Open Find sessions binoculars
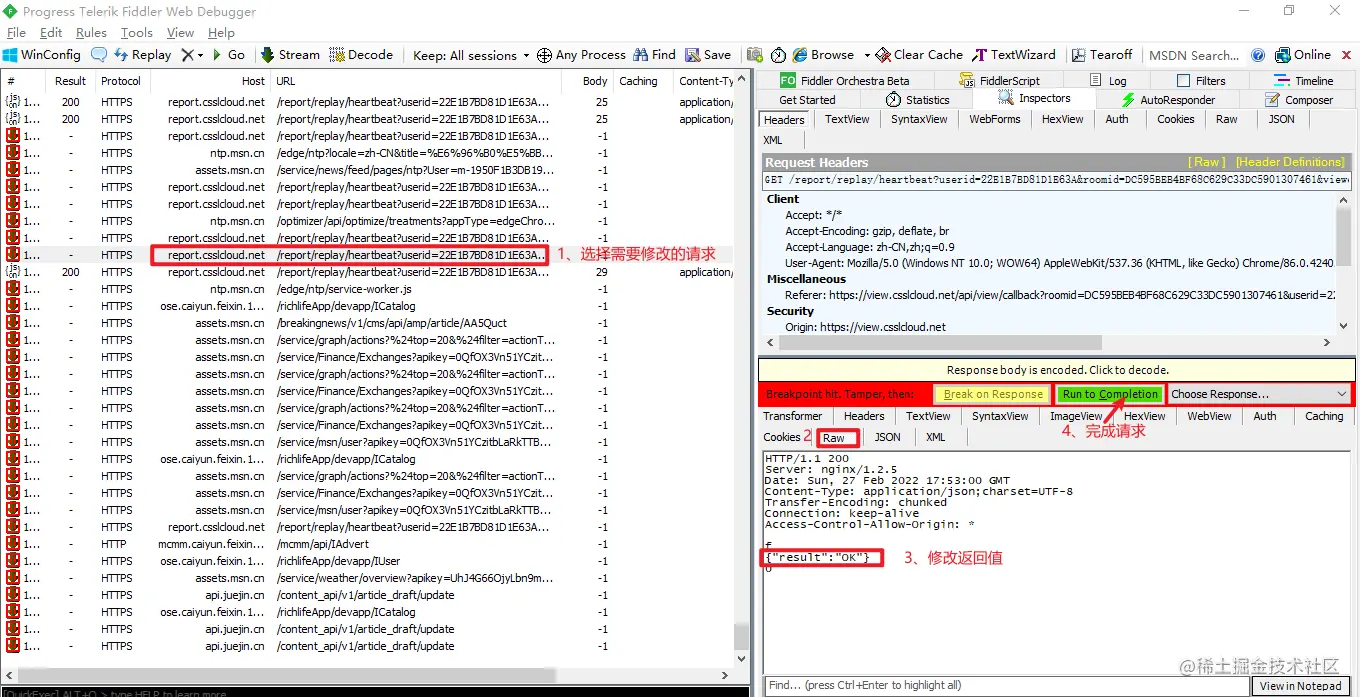 coord(654,55)
